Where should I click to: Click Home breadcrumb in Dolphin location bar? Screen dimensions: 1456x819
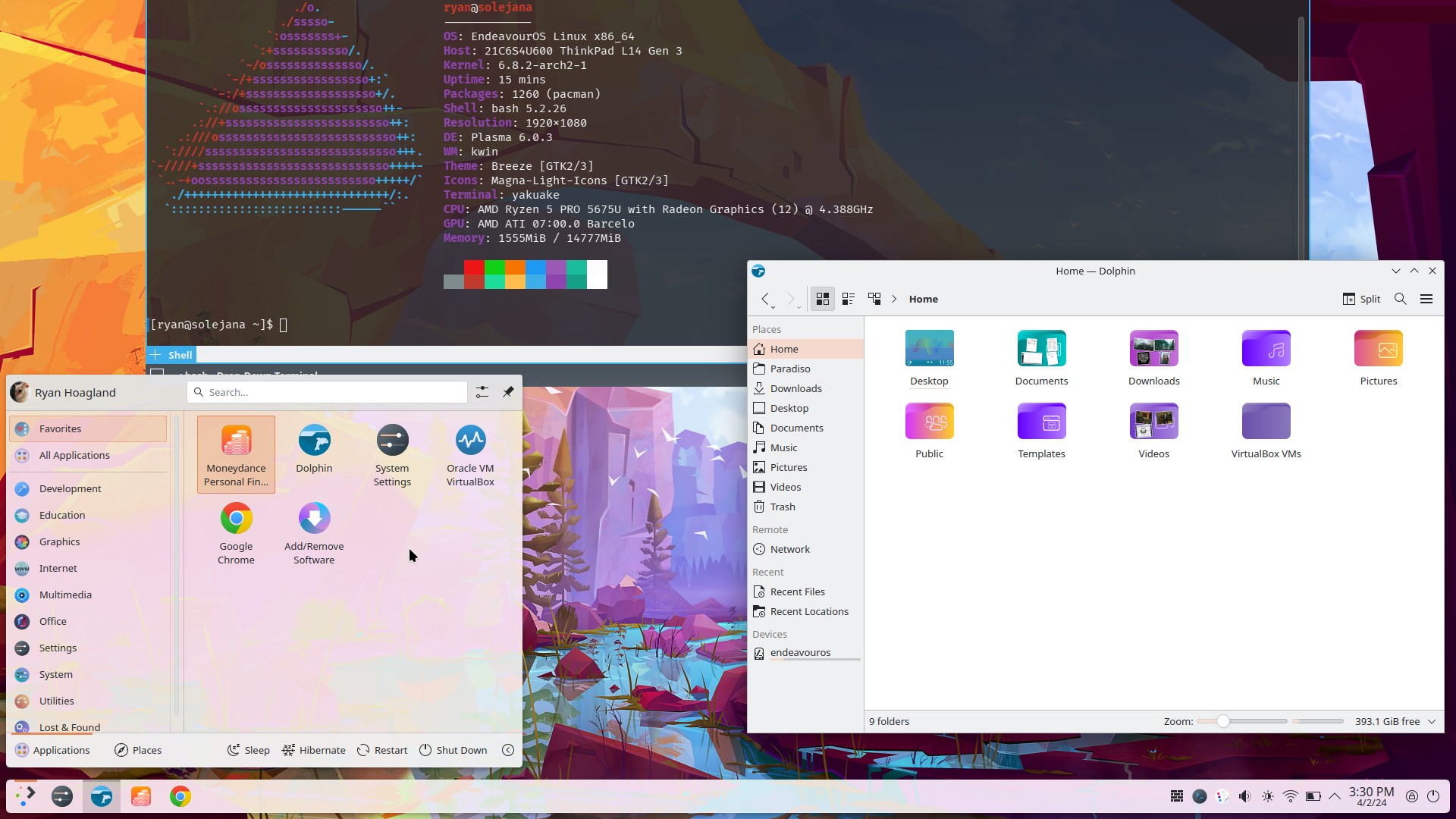(924, 299)
